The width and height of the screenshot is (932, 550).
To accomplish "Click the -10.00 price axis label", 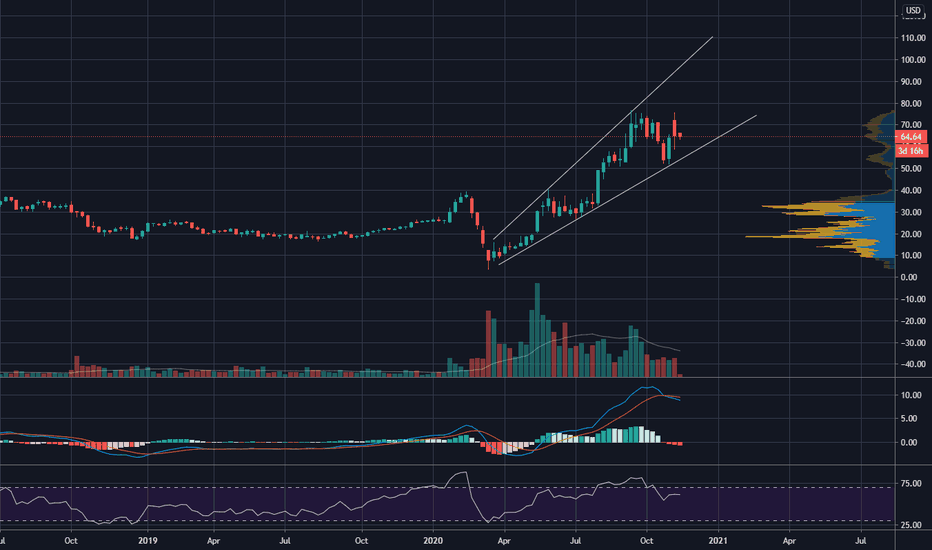I will 912,299.
